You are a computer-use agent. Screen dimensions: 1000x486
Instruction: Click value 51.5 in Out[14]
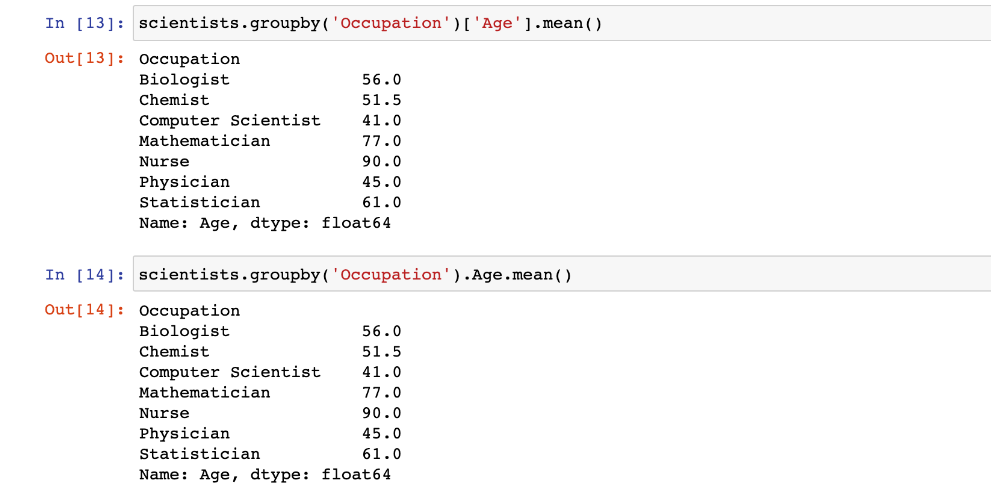[381, 351]
